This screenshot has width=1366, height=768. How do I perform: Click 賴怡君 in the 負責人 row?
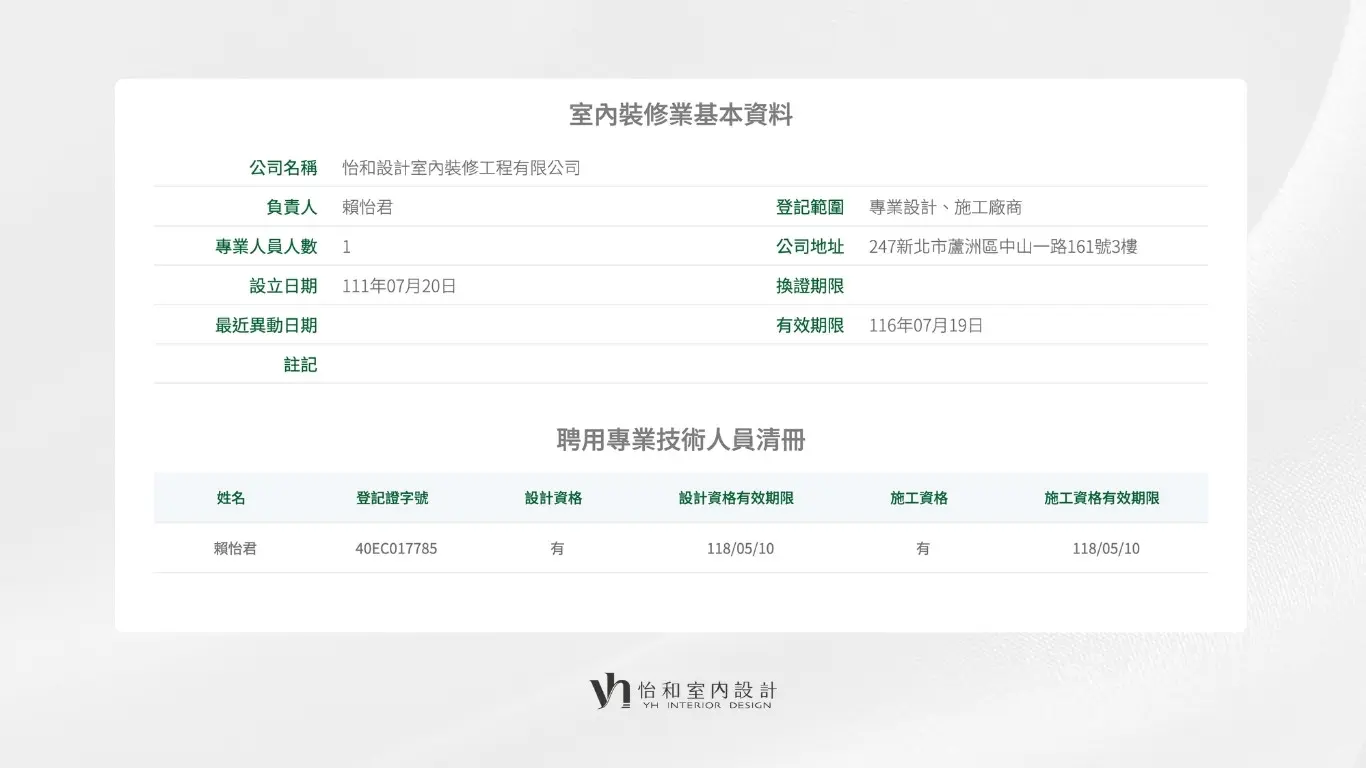(367, 207)
